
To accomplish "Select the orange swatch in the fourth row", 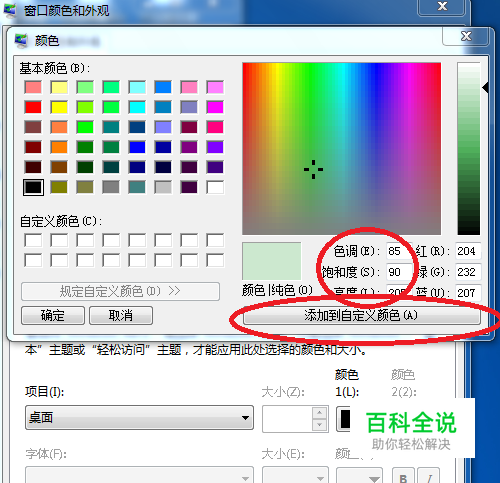I will tap(59, 147).
